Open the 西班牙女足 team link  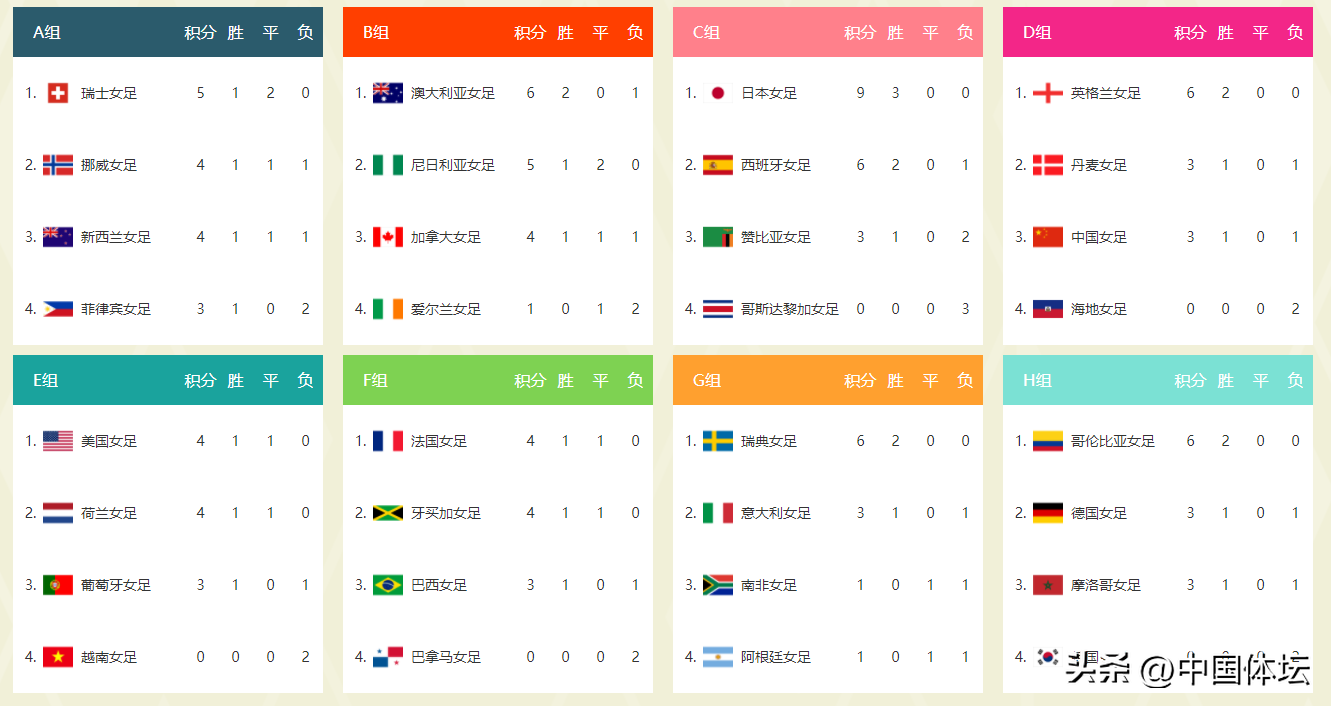[x=775, y=165]
